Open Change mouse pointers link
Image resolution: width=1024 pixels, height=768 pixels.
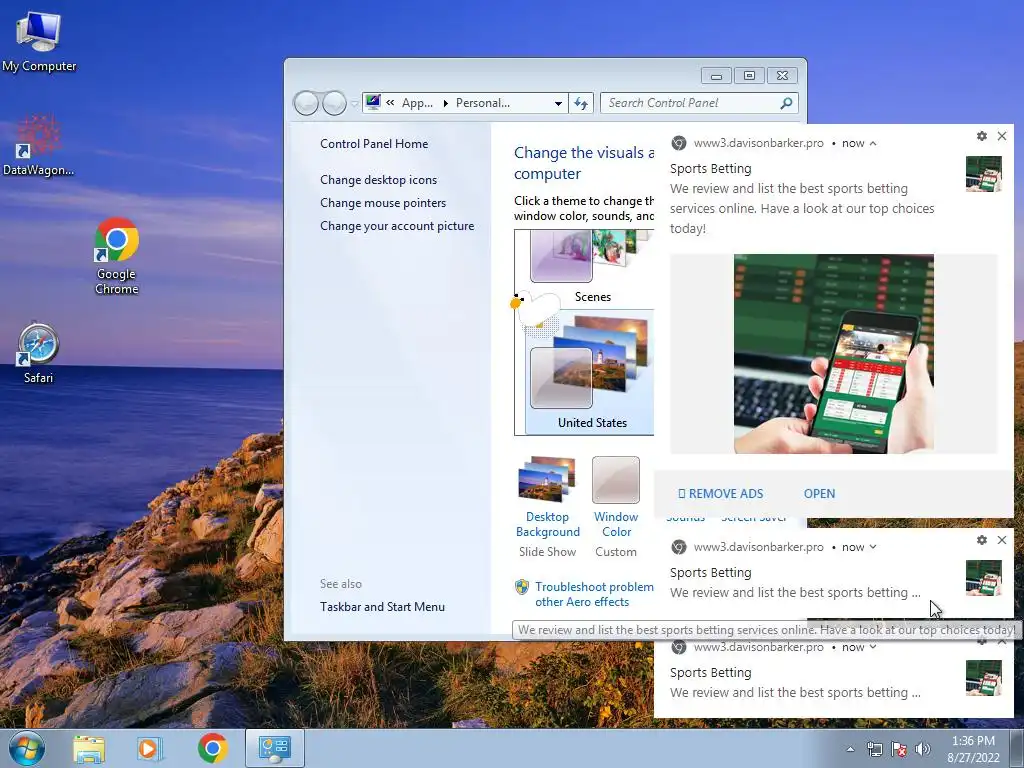tap(383, 202)
